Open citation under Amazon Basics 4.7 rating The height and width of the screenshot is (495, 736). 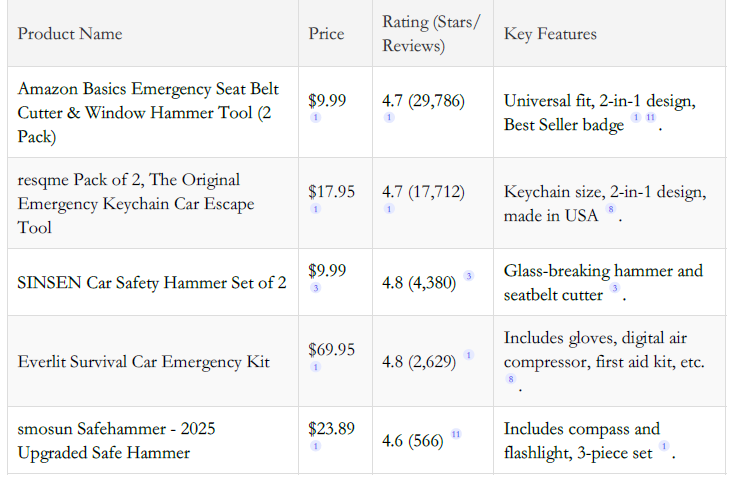pyautogui.click(x=389, y=118)
